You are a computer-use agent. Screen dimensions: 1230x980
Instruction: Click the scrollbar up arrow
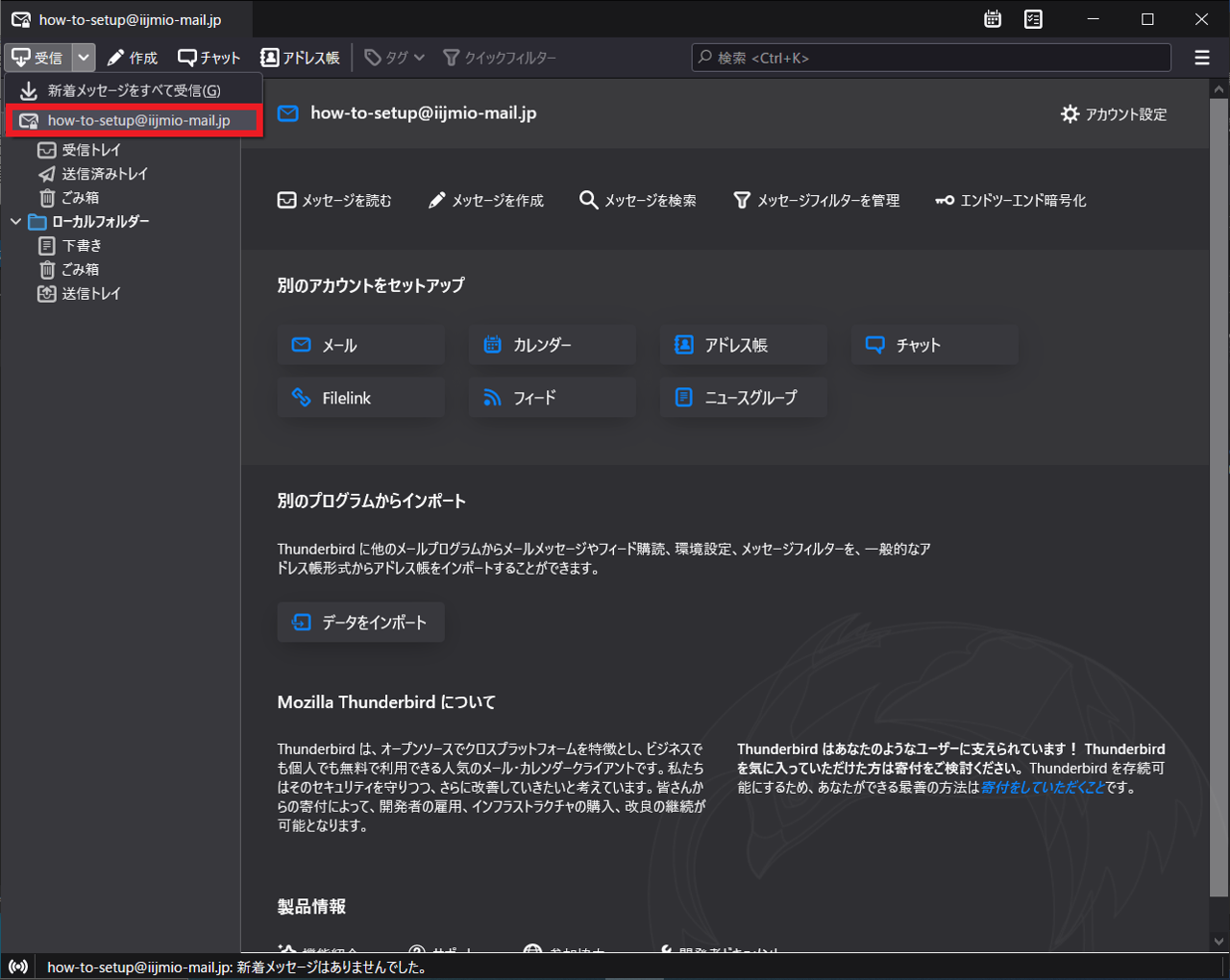coord(1219,89)
